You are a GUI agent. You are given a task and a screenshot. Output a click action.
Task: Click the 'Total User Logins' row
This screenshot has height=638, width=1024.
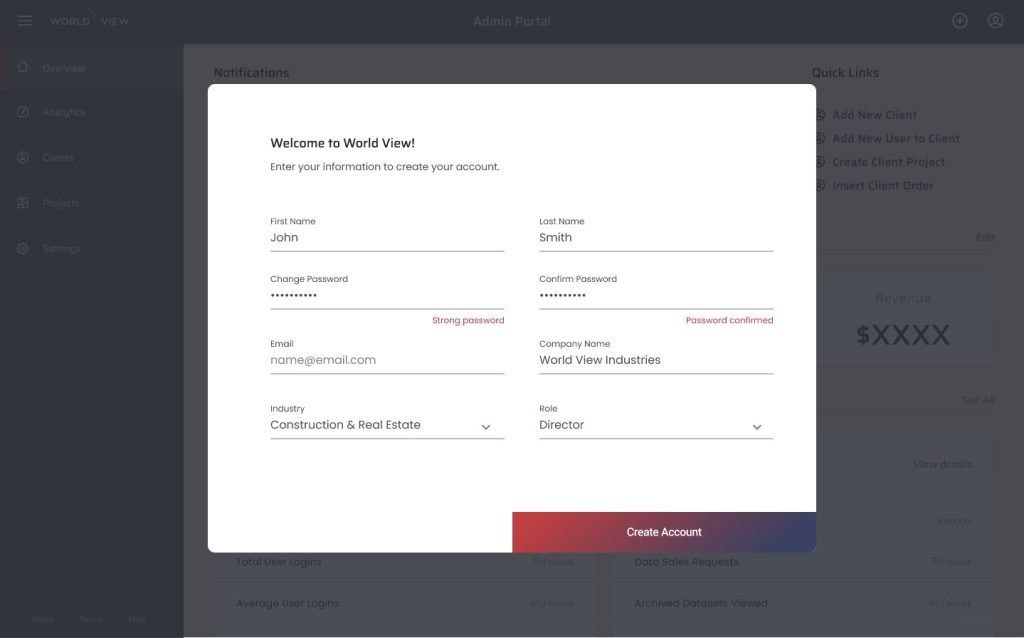coord(405,562)
